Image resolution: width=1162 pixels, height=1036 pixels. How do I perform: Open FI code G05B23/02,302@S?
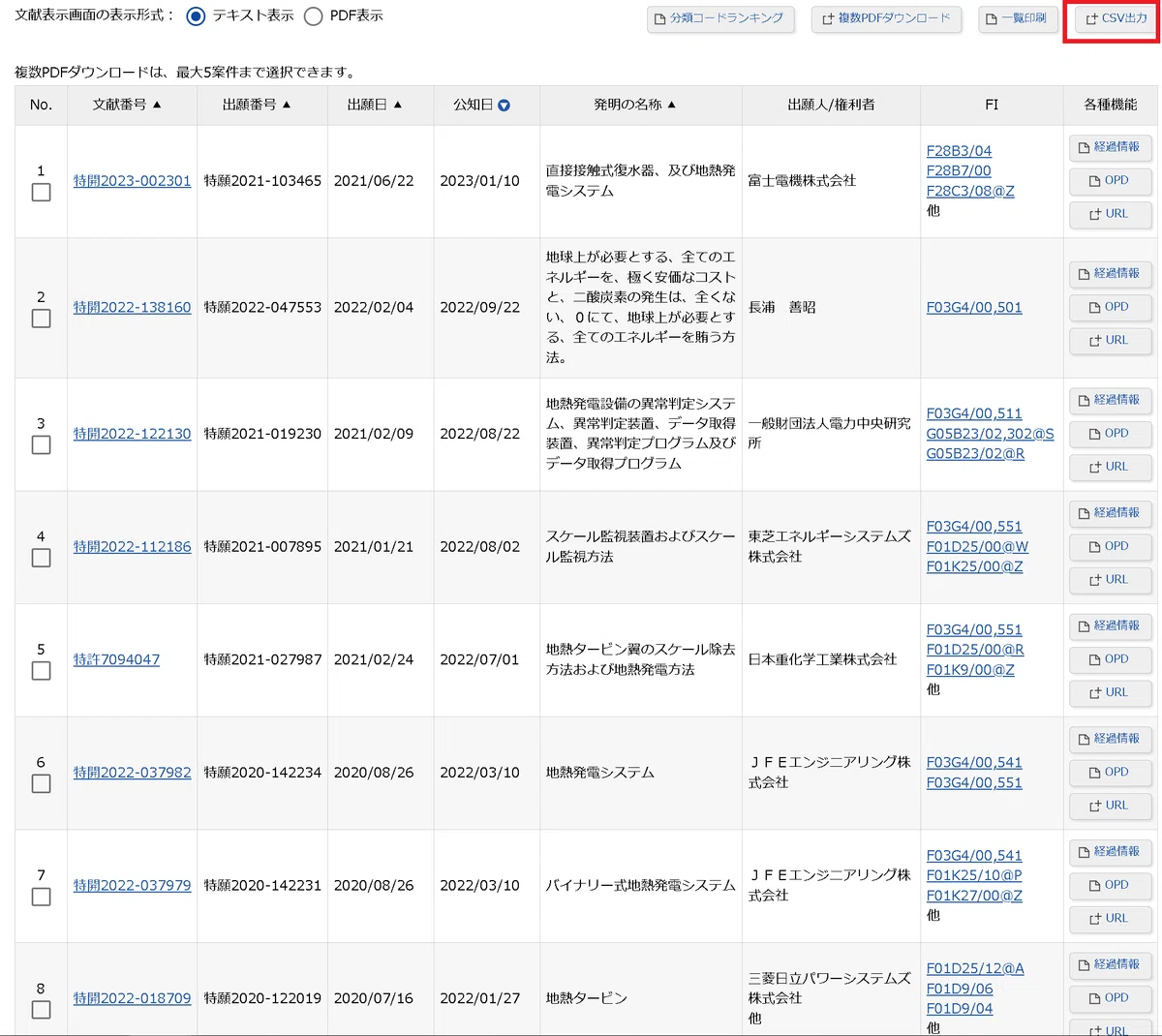990,434
